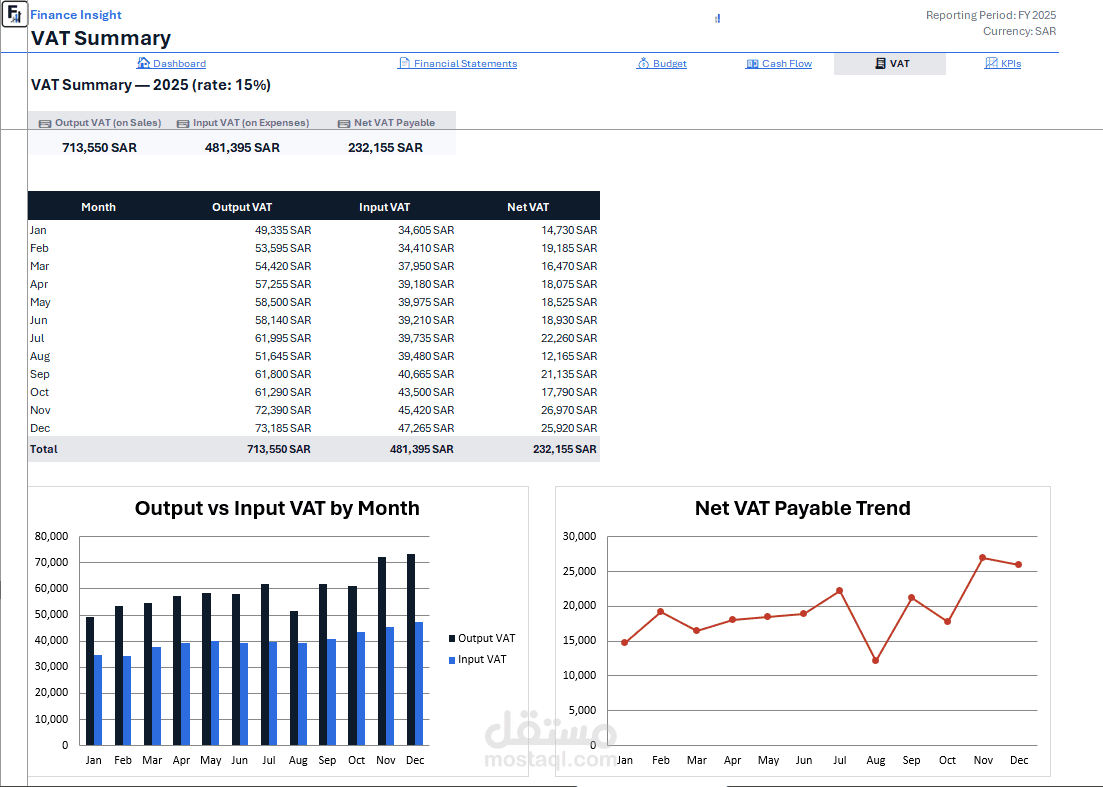Click the December Output VAT bar
This screenshot has width=1103, height=787.
pos(411,649)
